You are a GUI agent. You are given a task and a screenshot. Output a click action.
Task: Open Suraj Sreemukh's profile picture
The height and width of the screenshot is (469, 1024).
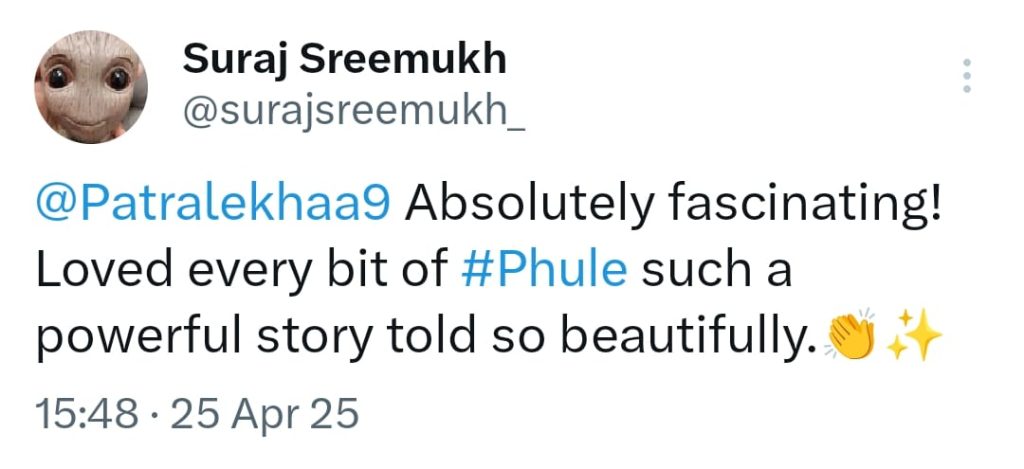point(91,85)
